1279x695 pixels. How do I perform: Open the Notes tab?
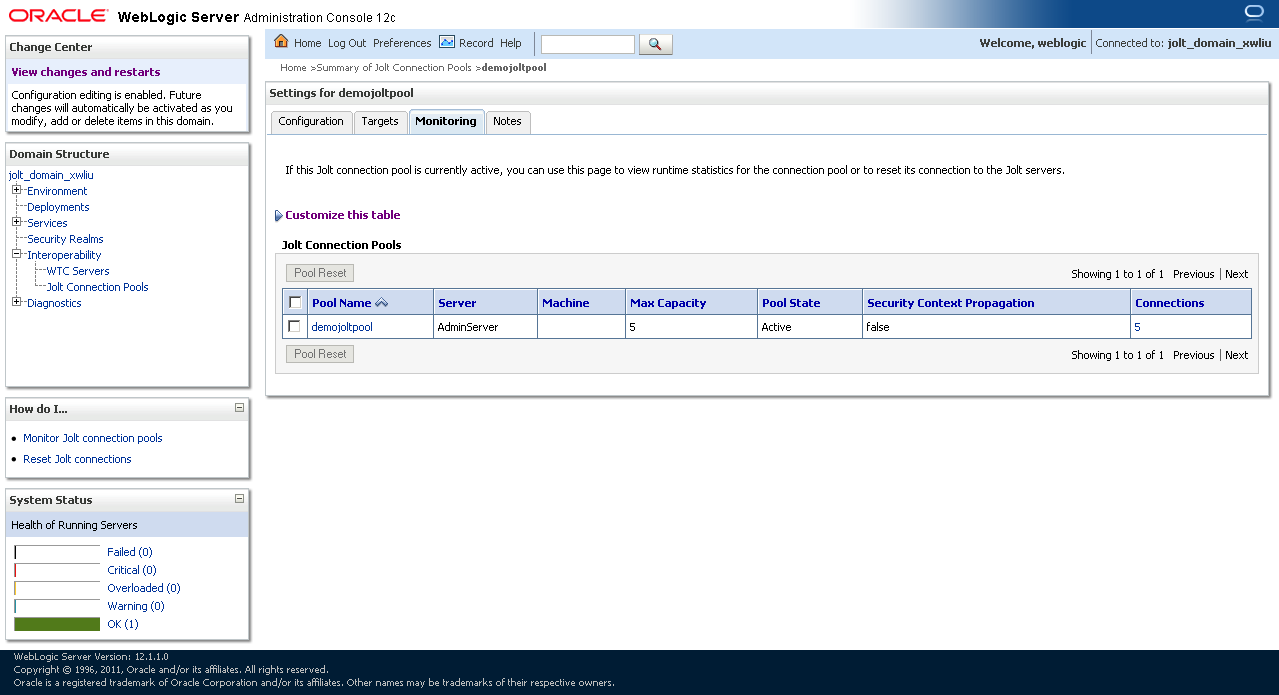[508, 121]
